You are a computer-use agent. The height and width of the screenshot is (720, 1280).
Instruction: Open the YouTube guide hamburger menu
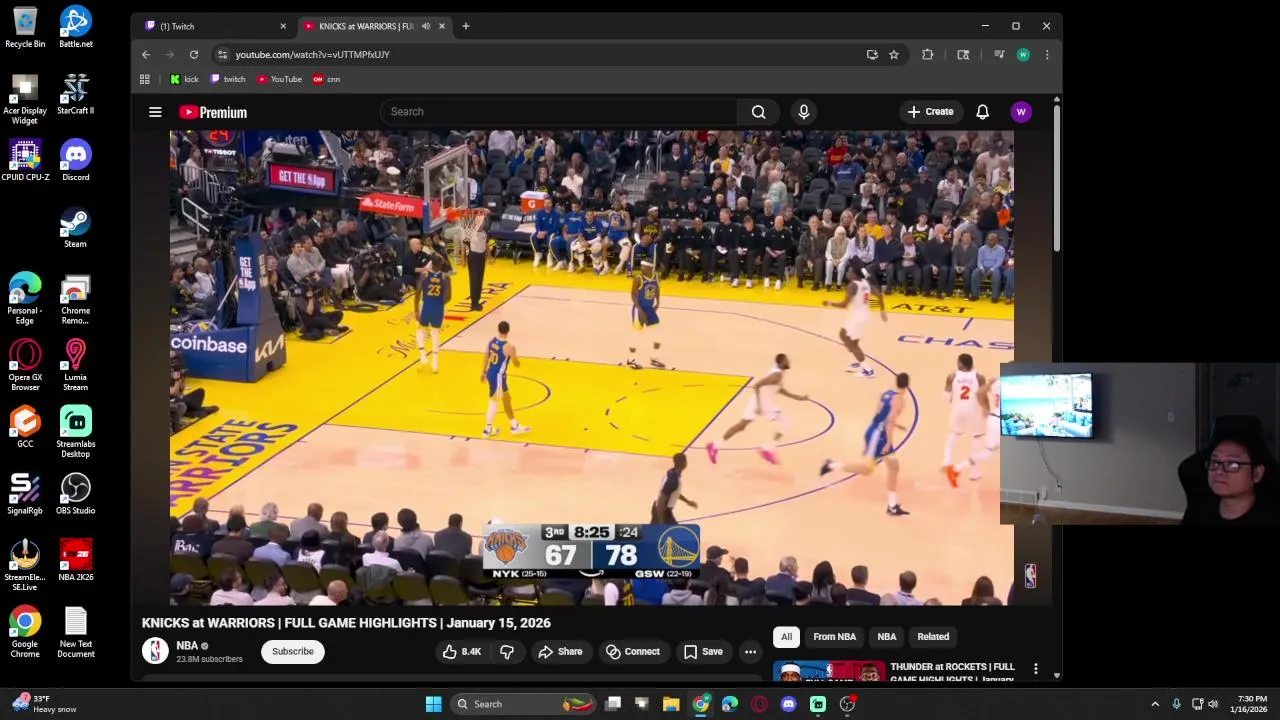click(x=155, y=112)
